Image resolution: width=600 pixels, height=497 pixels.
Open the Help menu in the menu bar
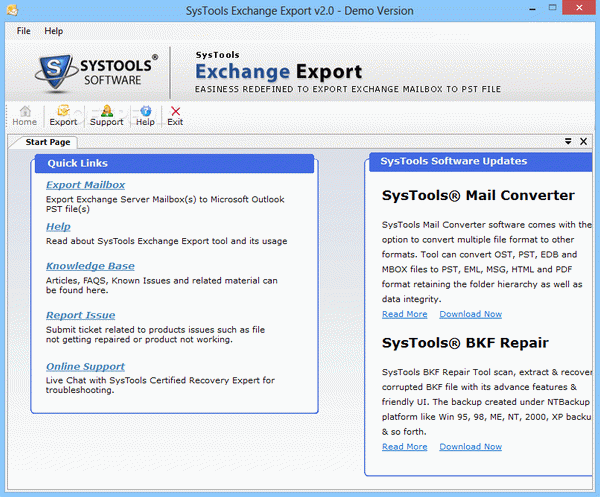click(54, 31)
